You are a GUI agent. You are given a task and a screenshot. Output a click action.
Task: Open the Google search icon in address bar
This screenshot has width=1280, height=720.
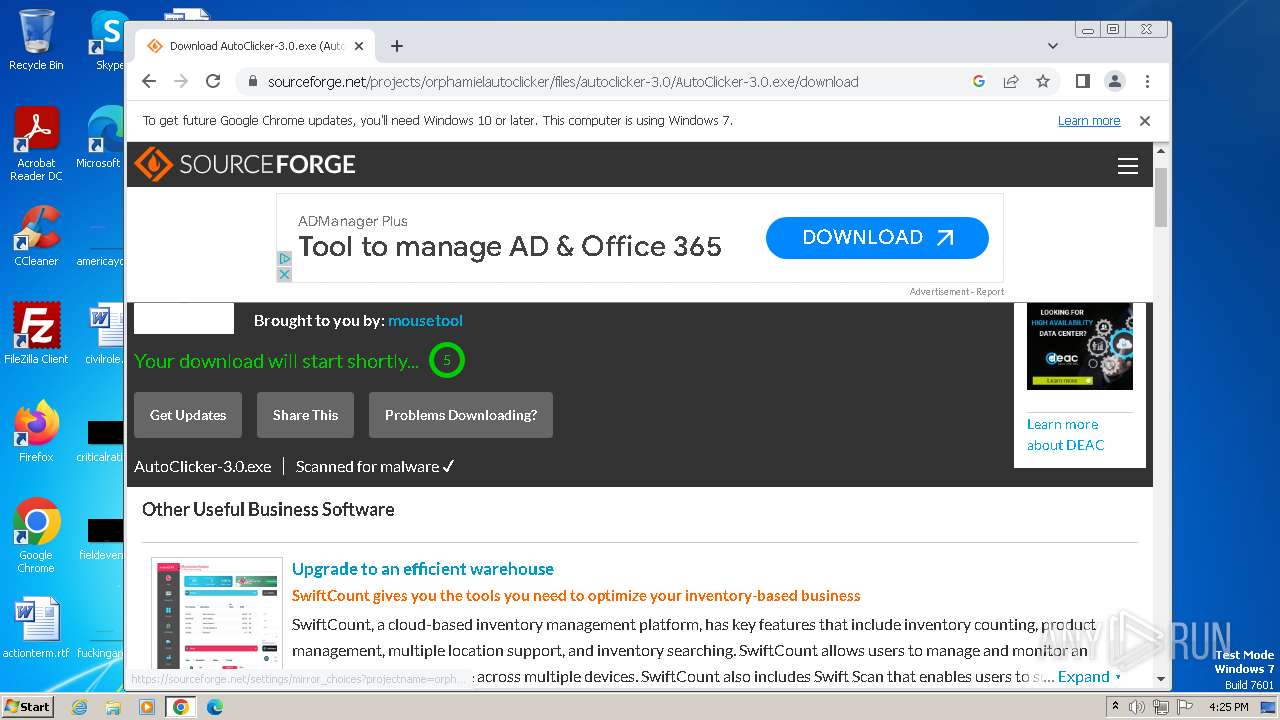point(979,82)
